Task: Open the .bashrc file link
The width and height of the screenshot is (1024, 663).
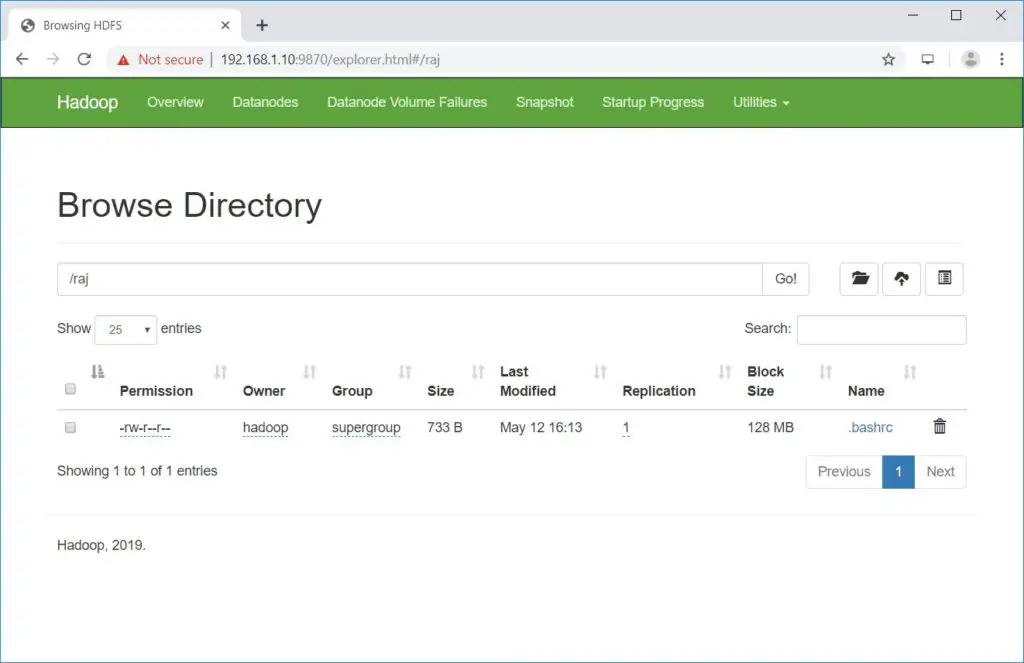Action: (x=870, y=427)
